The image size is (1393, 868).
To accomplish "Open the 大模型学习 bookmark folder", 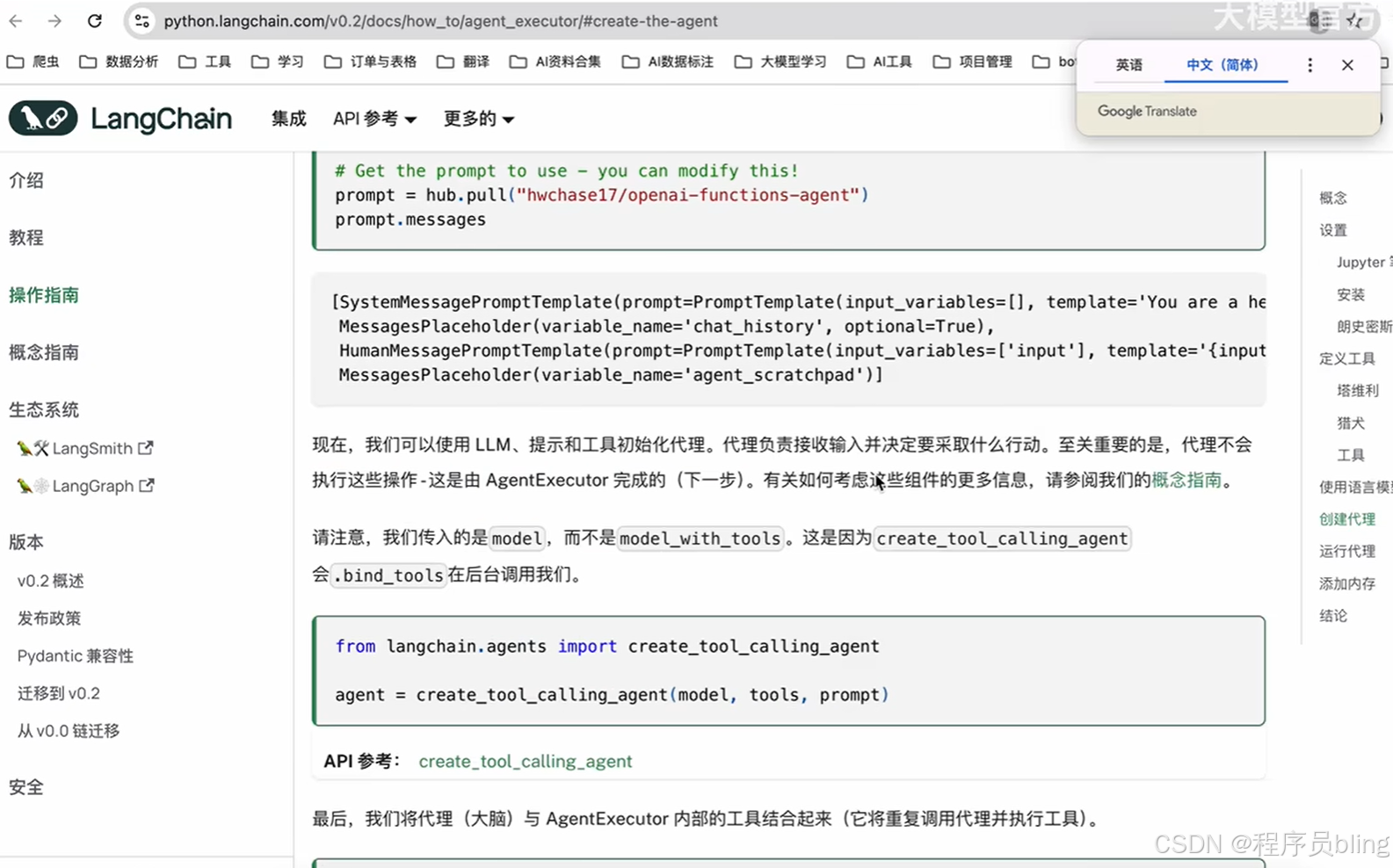I will pyautogui.click(x=780, y=61).
